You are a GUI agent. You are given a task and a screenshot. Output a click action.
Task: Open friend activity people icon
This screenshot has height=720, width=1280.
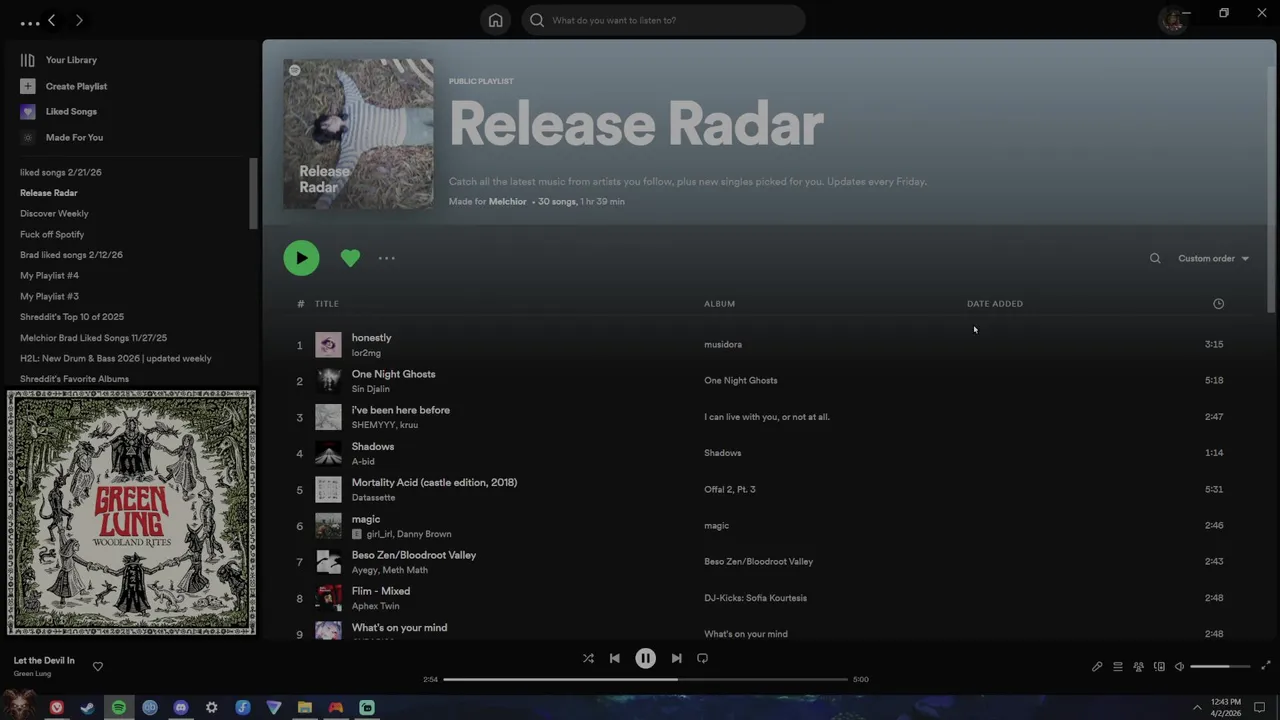click(x=1138, y=667)
